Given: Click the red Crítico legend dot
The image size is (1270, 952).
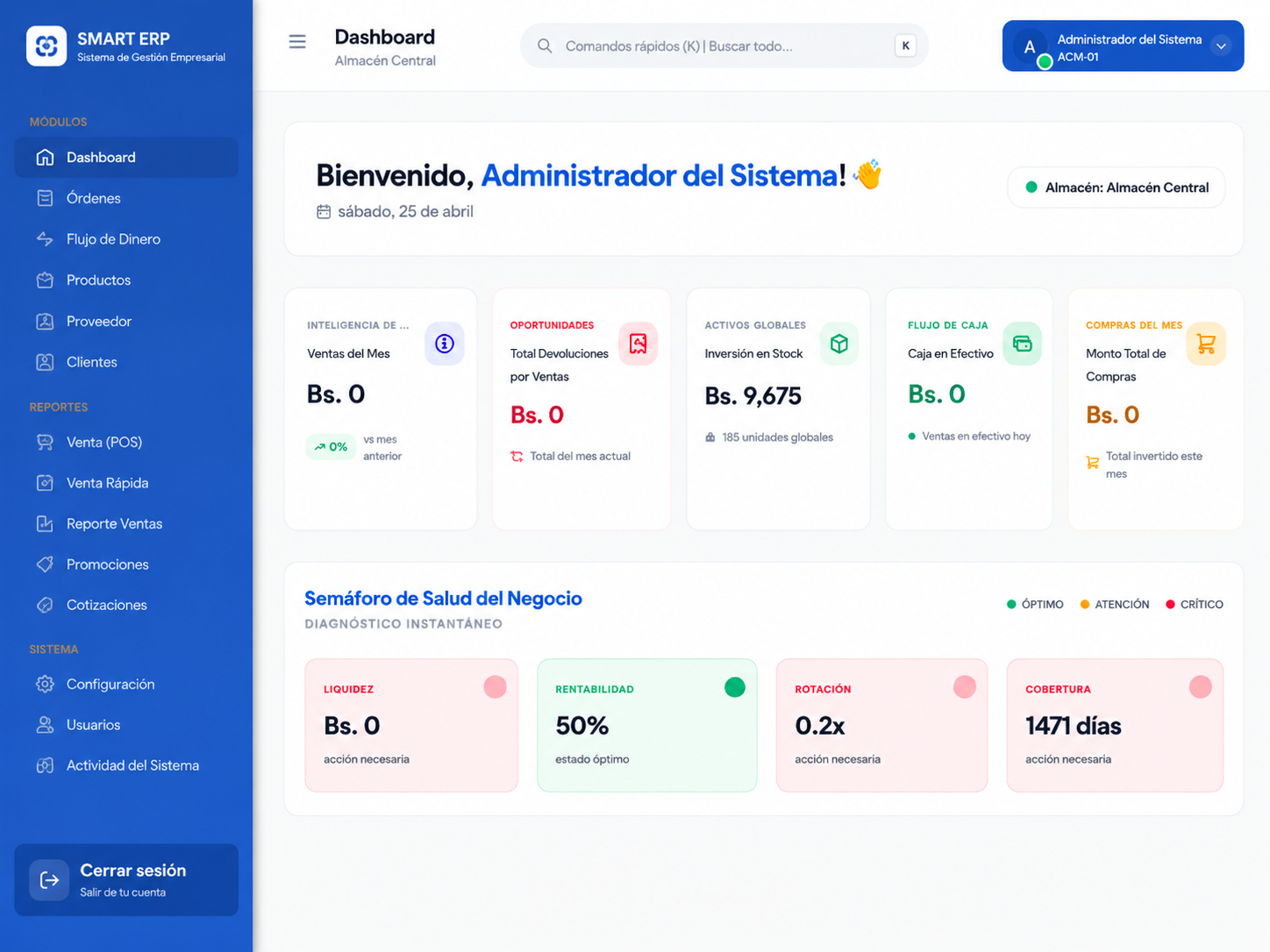Looking at the screenshot, I should (x=1170, y=604).
